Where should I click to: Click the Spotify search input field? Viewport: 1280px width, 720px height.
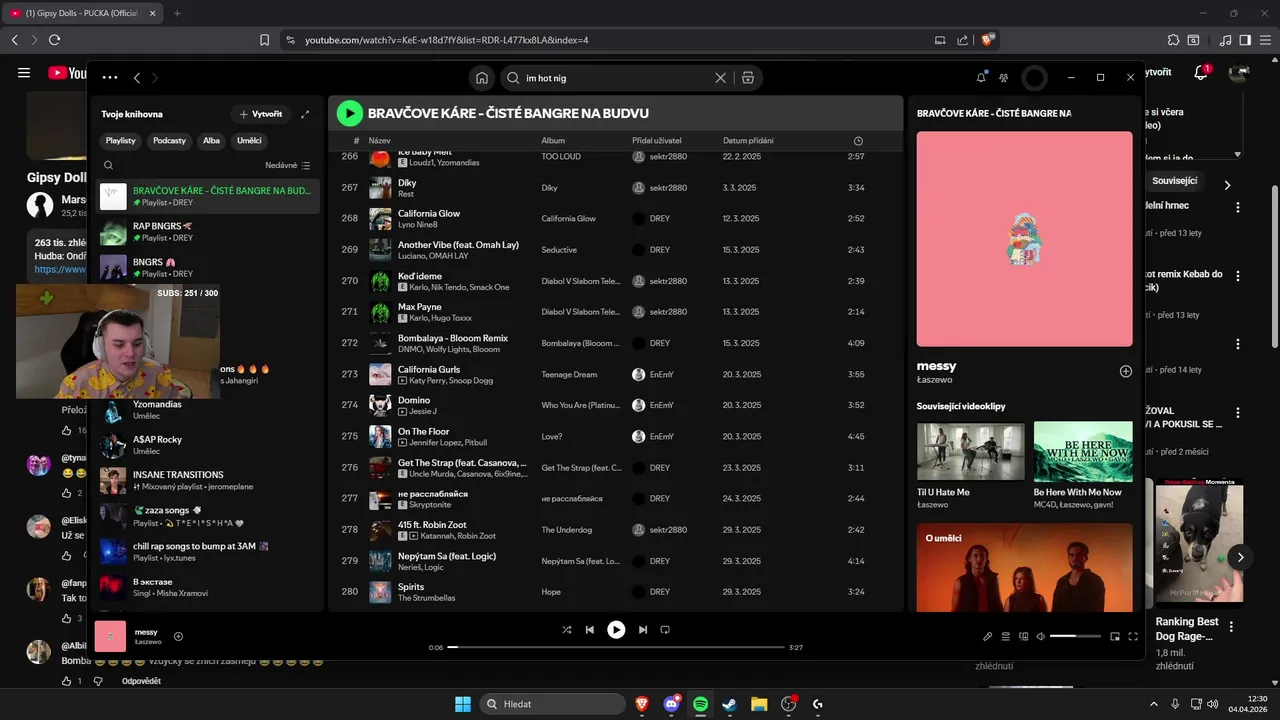(617, 78)
